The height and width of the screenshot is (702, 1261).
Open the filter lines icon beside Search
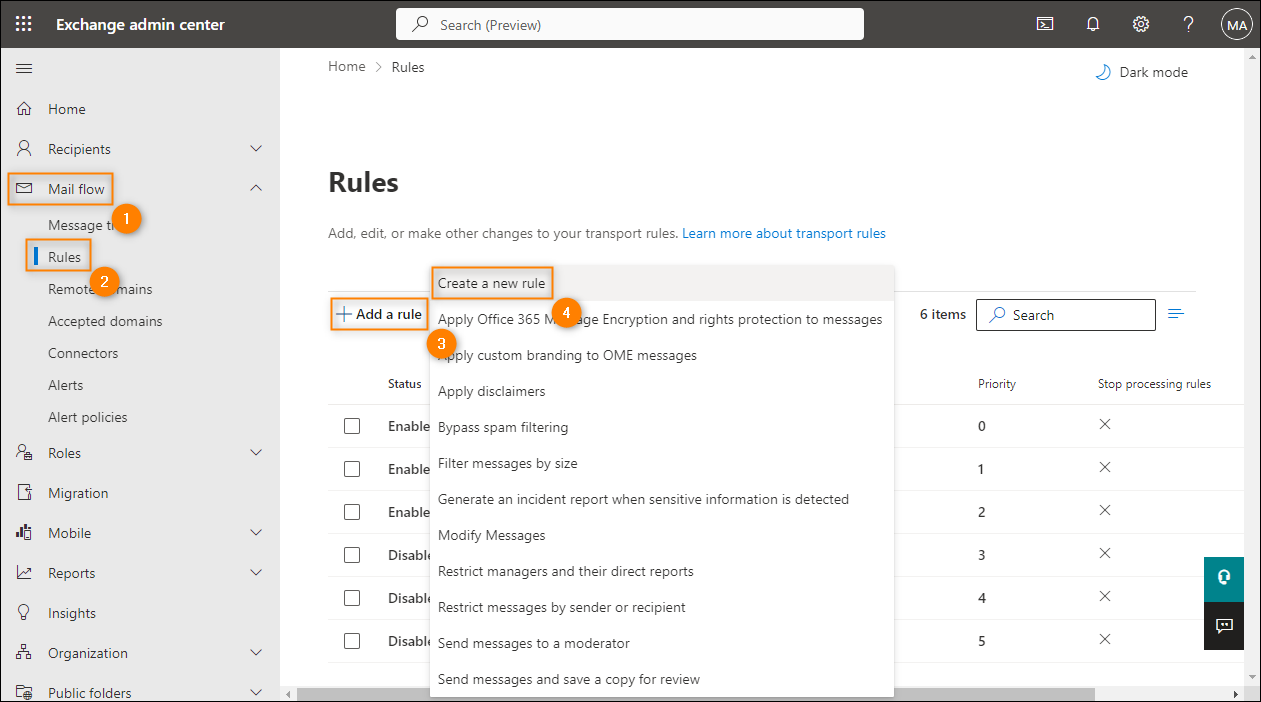point(1176,314)
